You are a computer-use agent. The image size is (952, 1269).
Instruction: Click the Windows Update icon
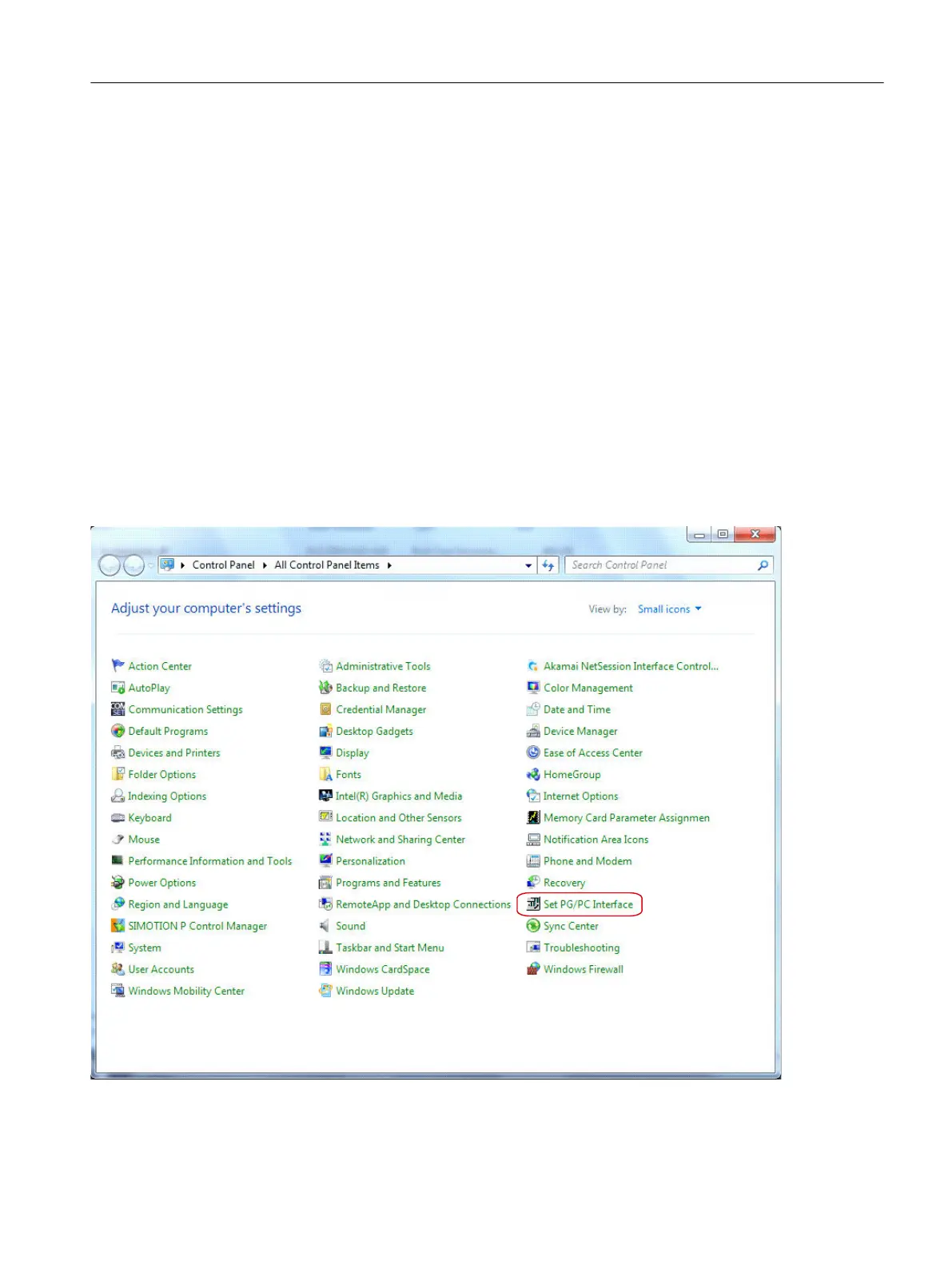[325, 990]
